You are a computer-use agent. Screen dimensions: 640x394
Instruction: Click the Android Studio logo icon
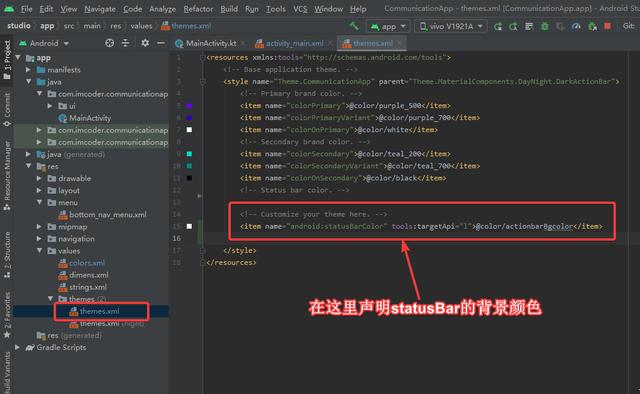[9, 9]
